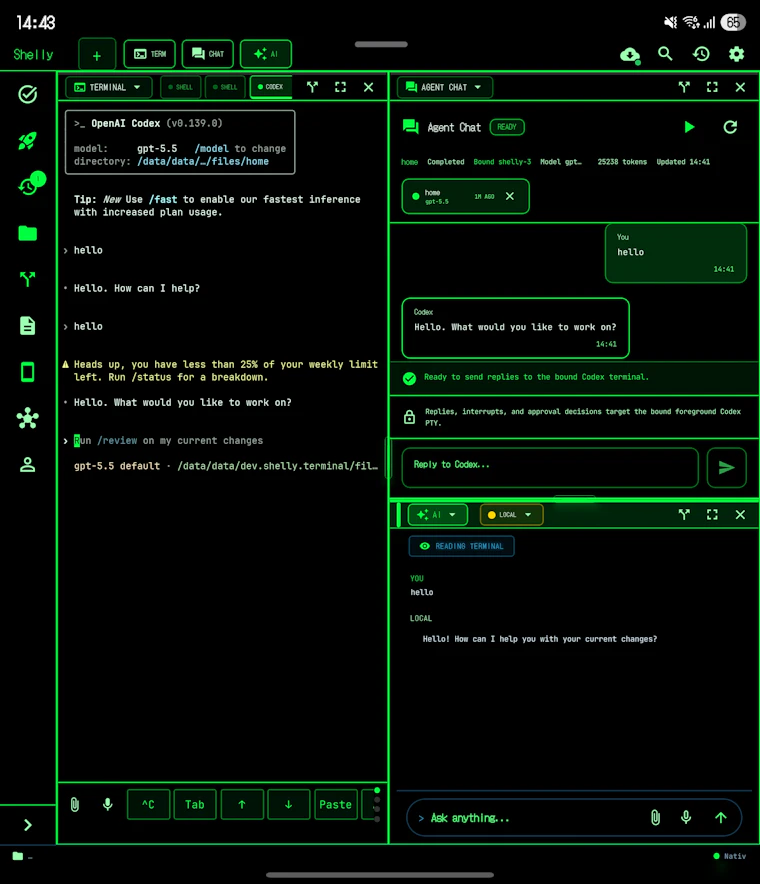
Task: Split the AI pane via branch icon
Action: [684, 515]
